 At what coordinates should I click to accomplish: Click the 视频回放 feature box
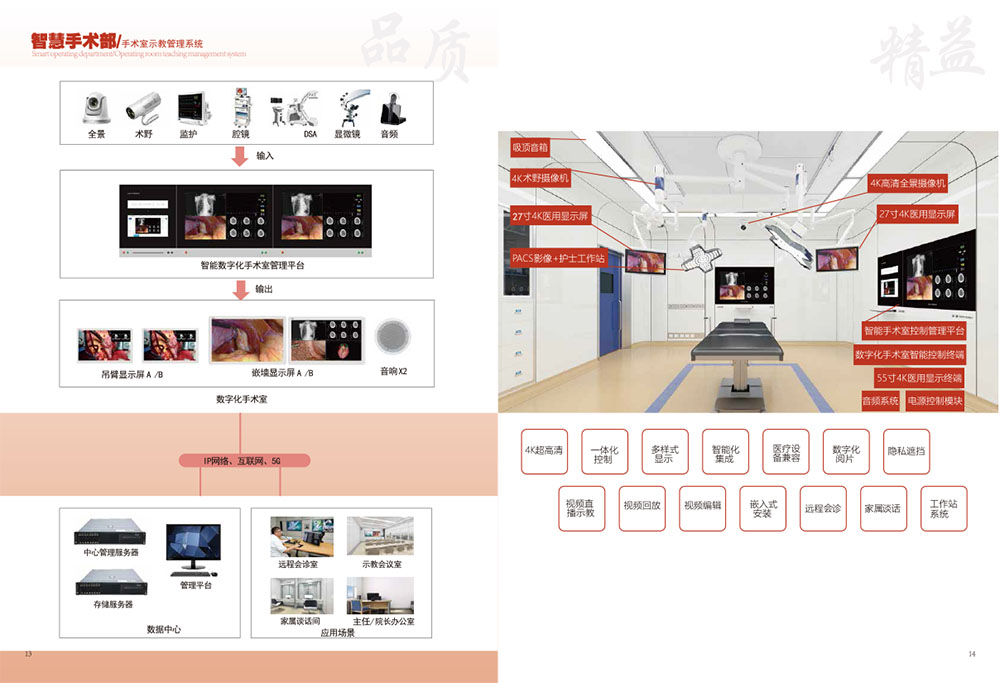641,506
